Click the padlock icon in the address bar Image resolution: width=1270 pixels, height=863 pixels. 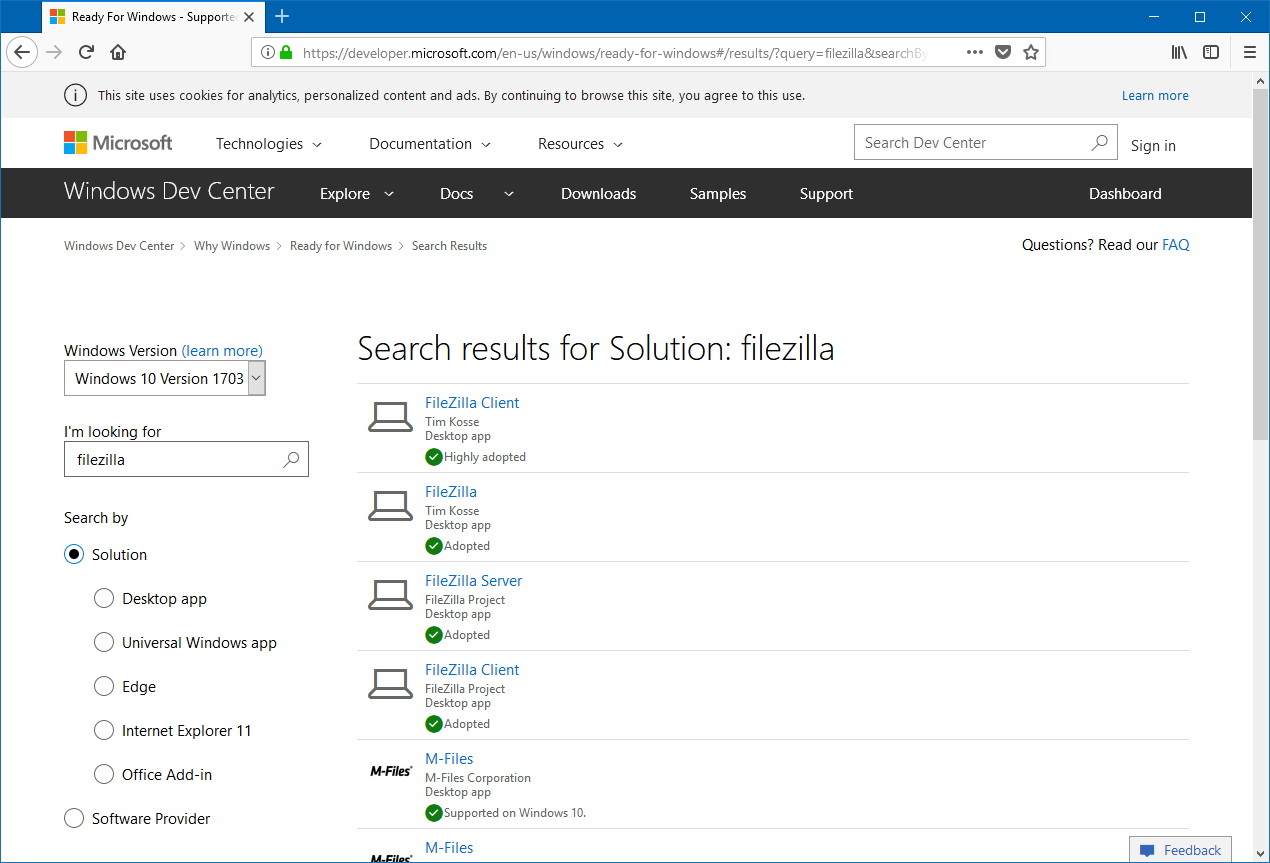point(286,52)
